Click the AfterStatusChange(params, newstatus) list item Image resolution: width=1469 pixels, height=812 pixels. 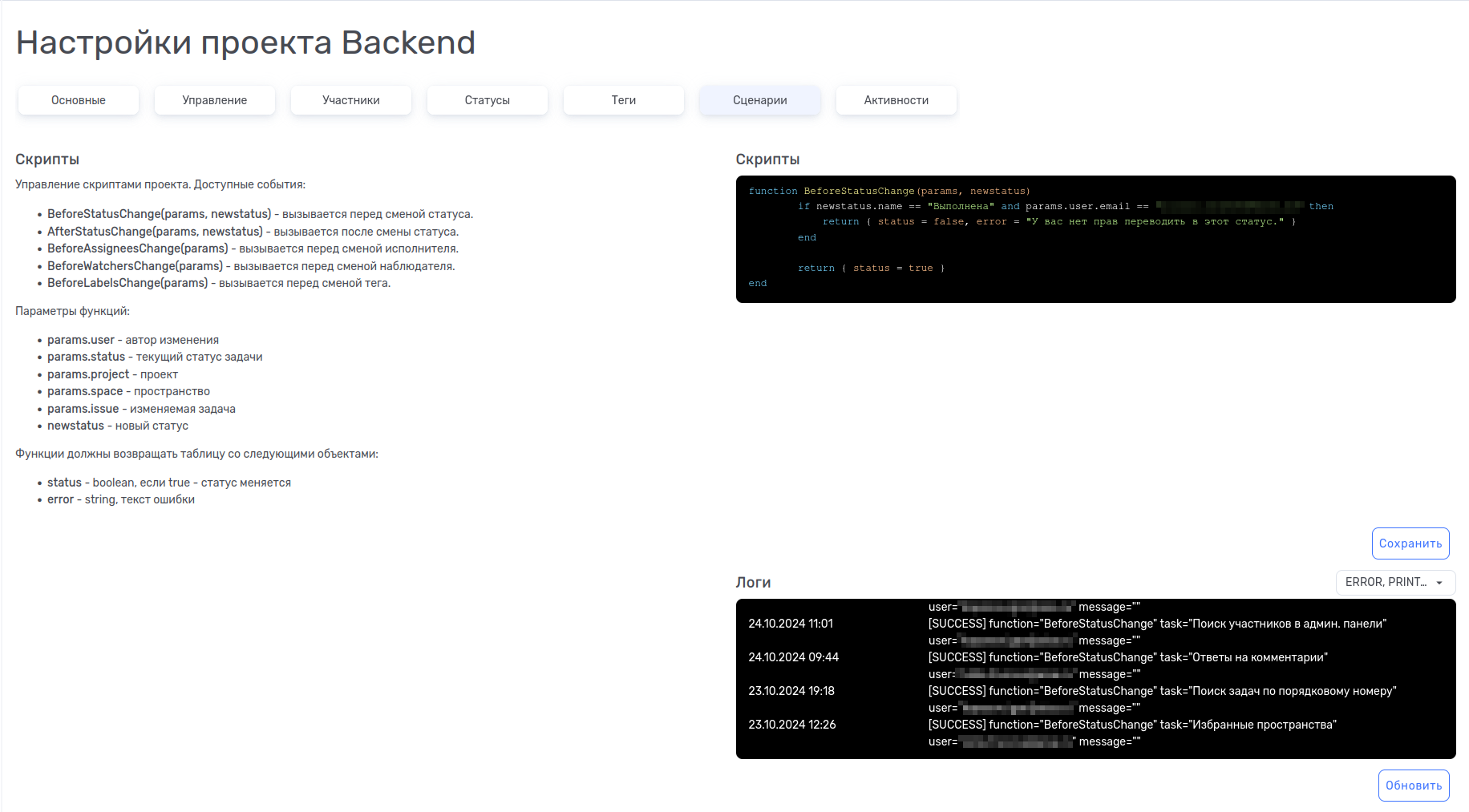pos(253,232)
